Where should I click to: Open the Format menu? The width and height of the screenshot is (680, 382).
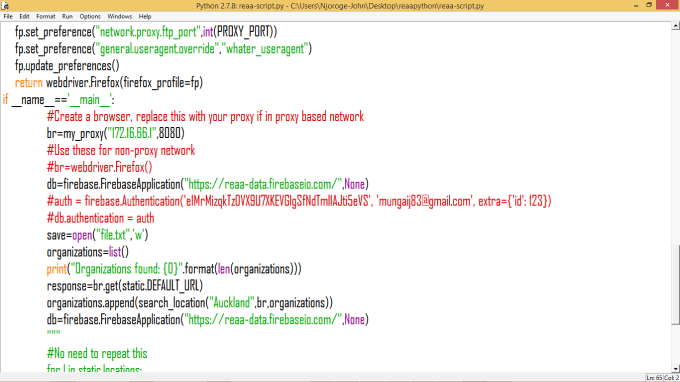click(46, 16)
